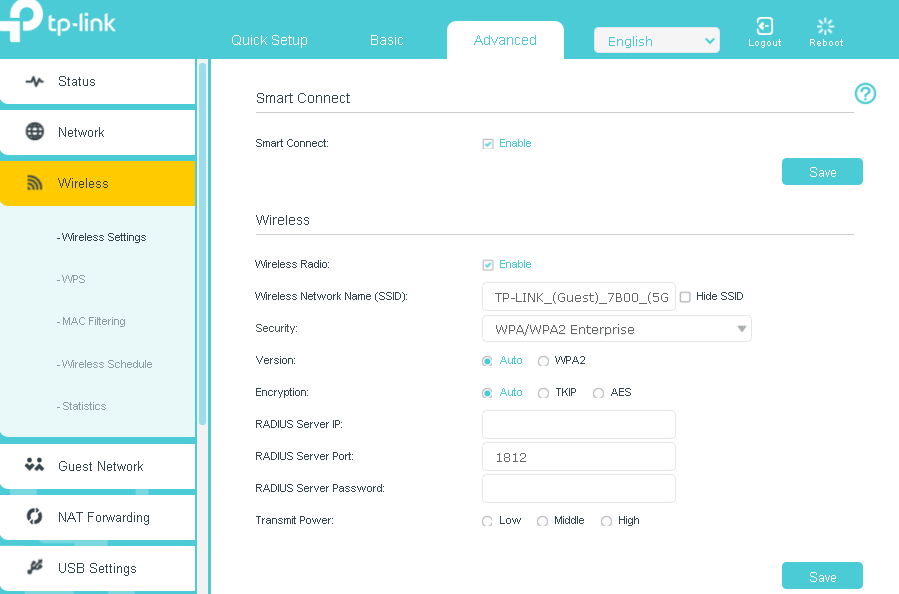Viewport: 899px width, 594px height.
Task: Switch to the Quick Setup tab
Action: point(269,41)
